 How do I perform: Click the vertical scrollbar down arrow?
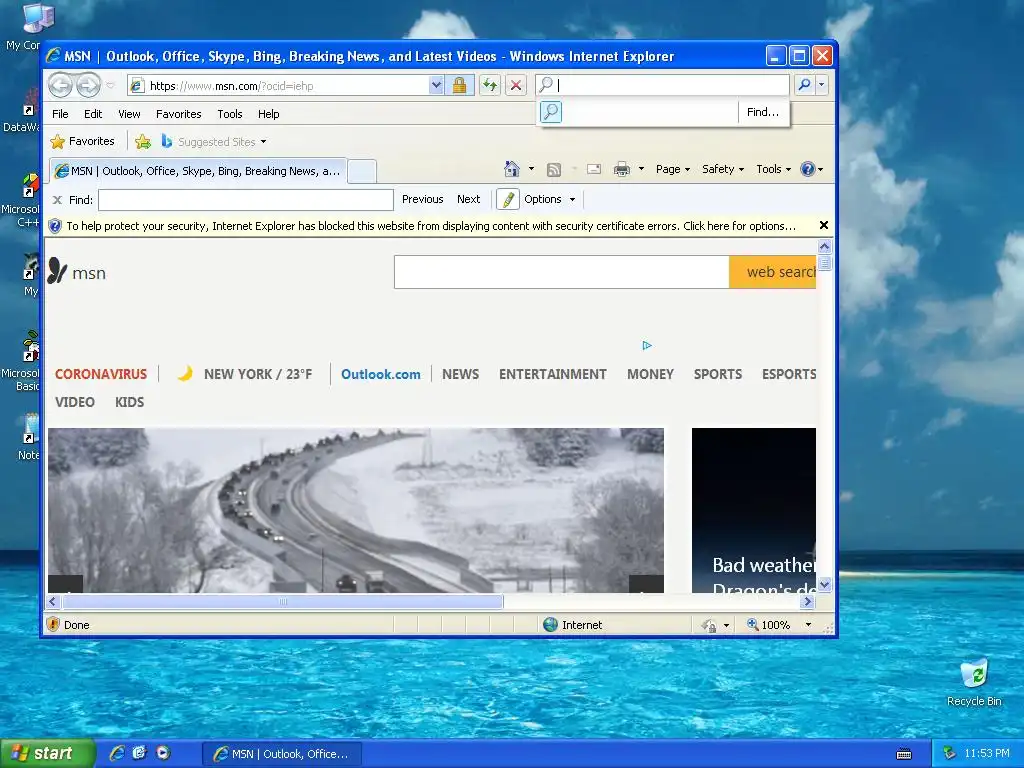pyautogui.click(x=824, y=584)
